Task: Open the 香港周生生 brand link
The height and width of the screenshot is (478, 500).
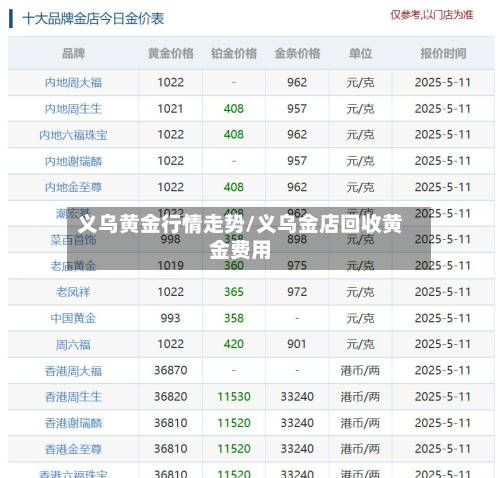Action: coord(73,397)
